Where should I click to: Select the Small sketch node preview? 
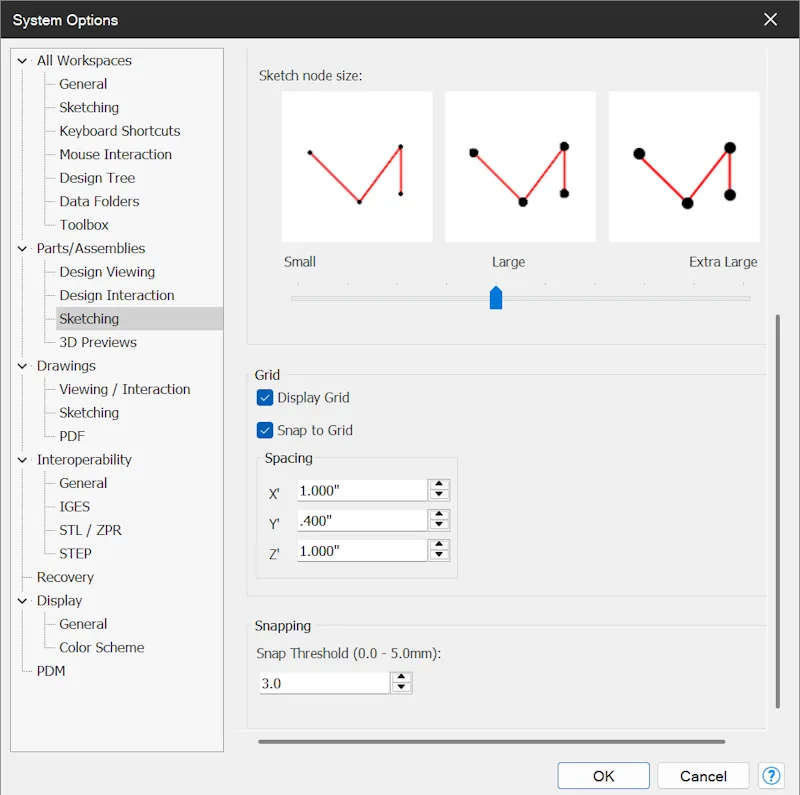(357, 166)
